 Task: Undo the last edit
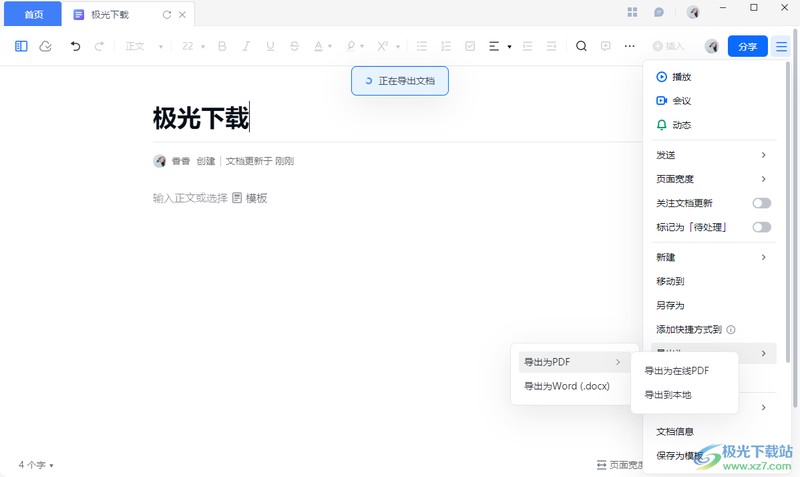(76, 46)
